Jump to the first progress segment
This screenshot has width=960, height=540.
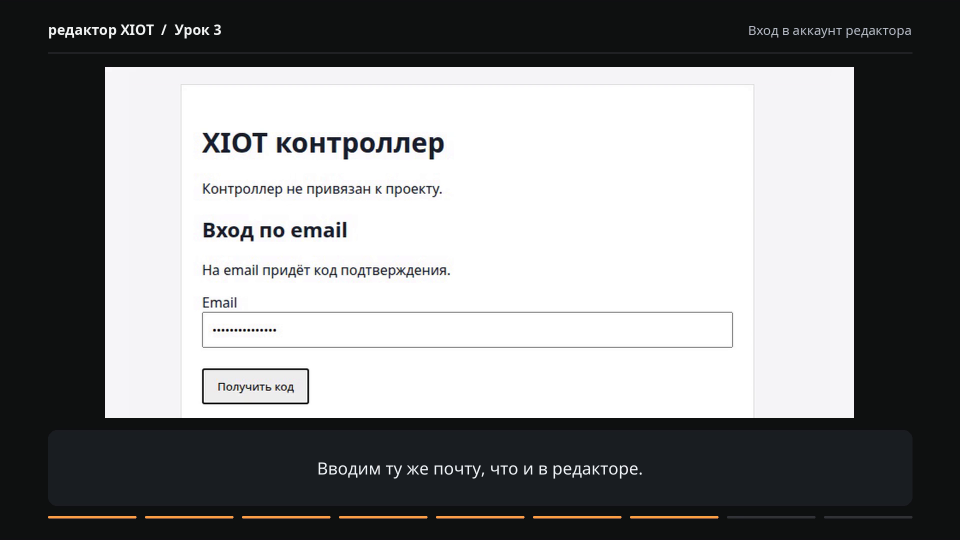[92, 517]
